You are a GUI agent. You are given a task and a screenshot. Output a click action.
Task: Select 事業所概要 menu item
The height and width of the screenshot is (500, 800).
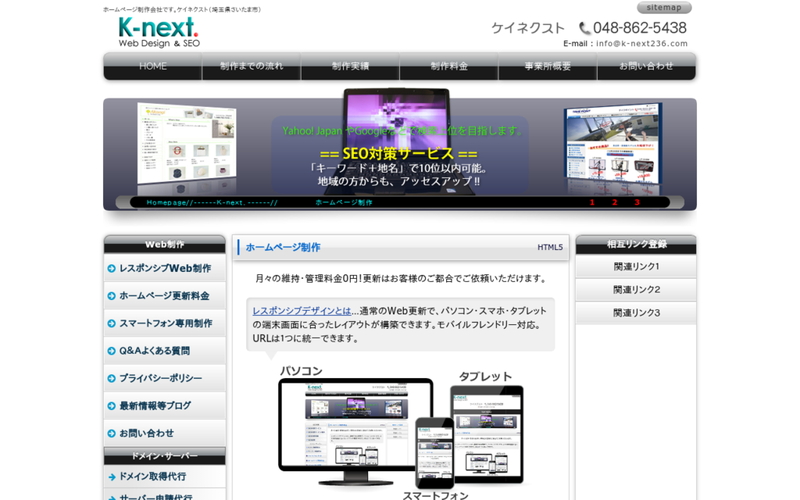[547, 66]
